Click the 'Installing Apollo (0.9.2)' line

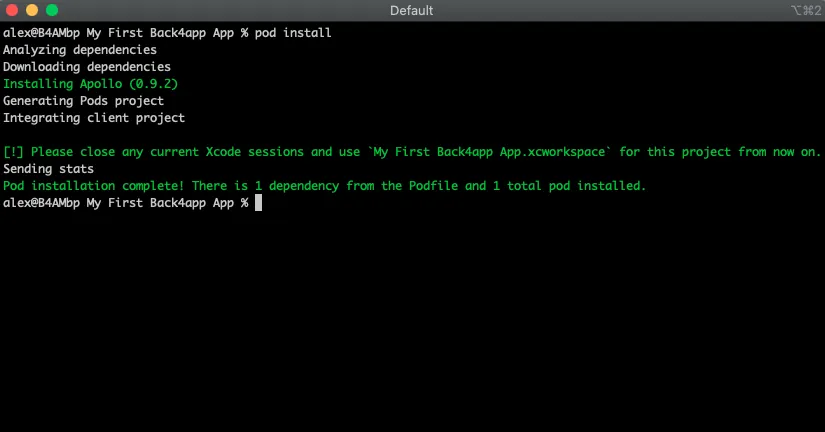tap(90, 84)
